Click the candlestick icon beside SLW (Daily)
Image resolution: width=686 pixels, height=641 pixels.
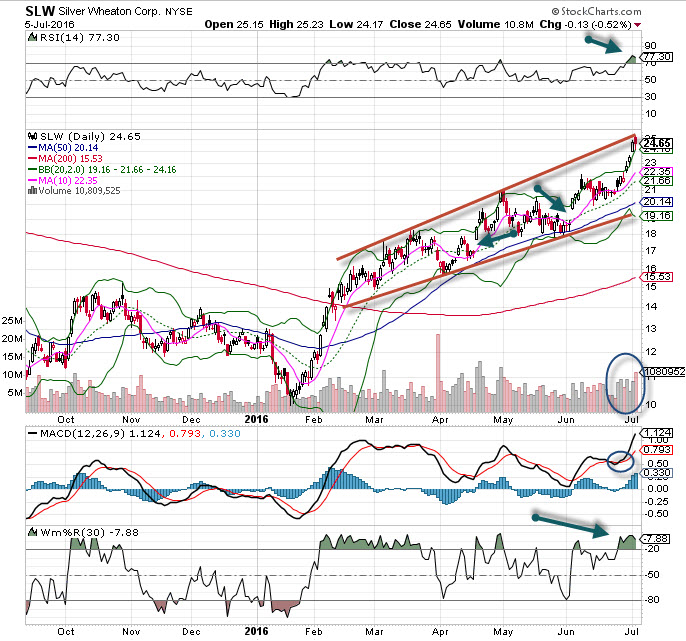31,132
